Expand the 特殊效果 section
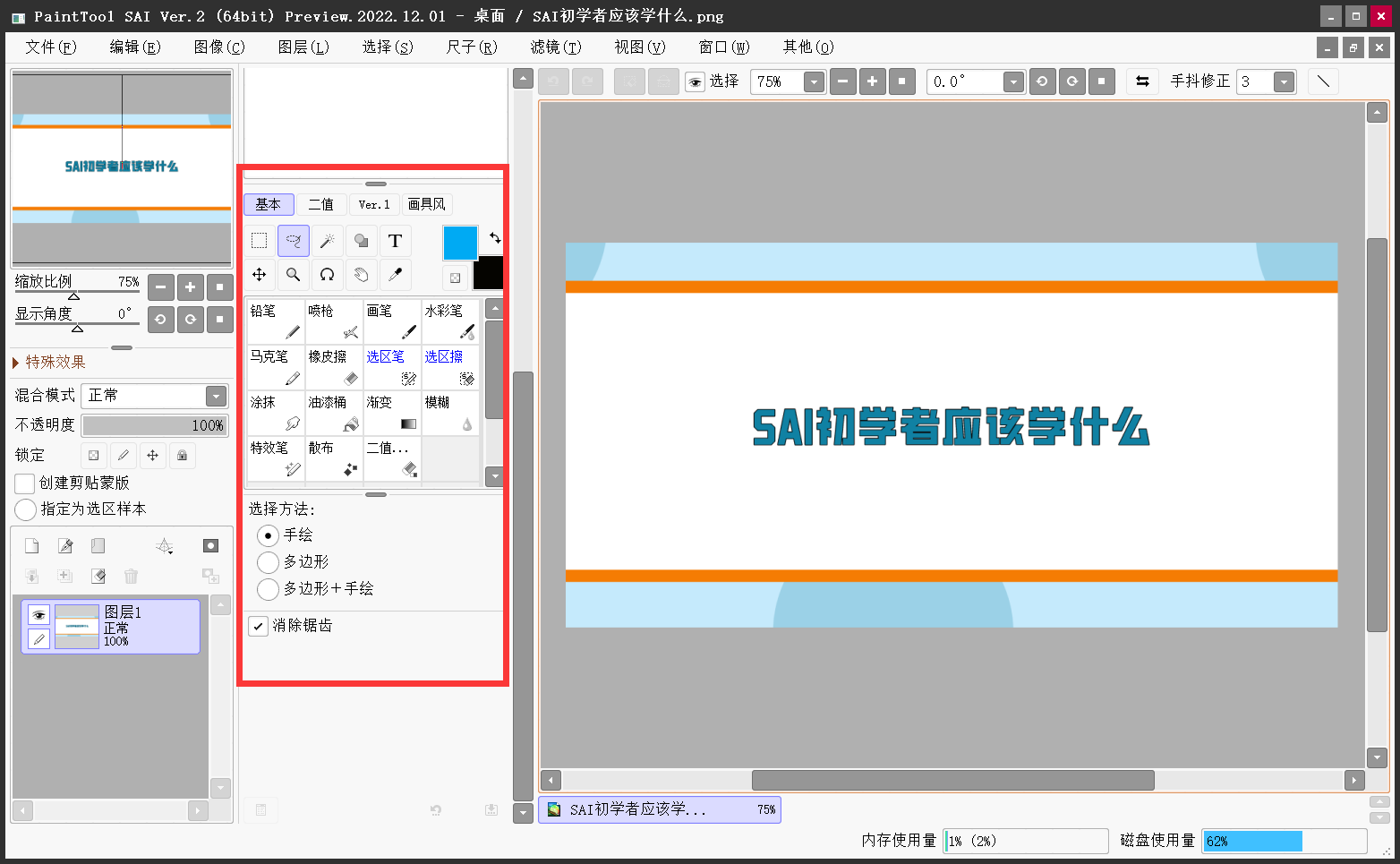 [x=49, y=362]
